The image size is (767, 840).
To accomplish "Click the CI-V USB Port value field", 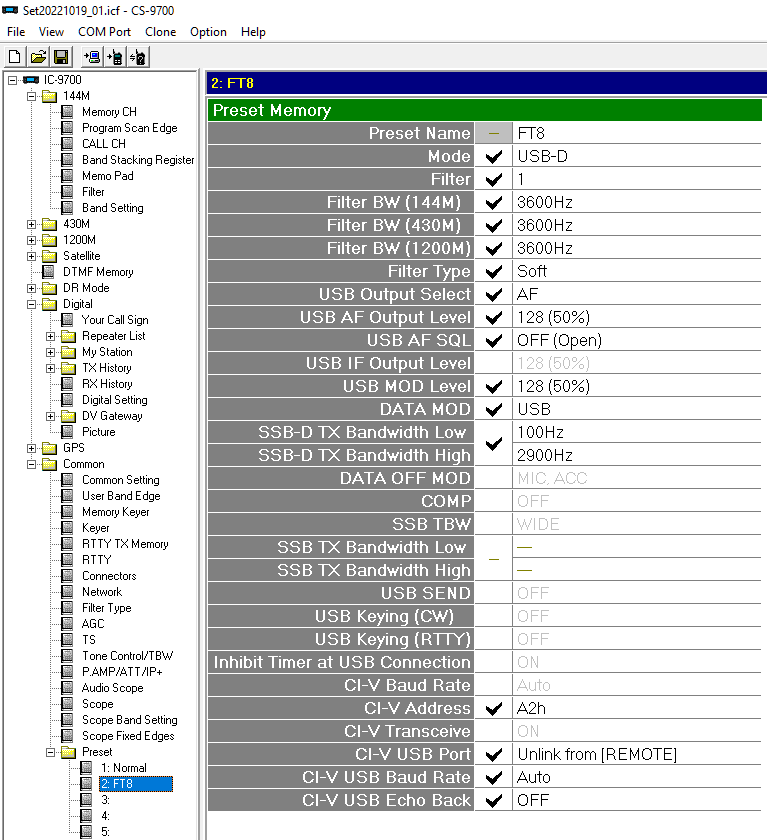I will click(637, 754).
